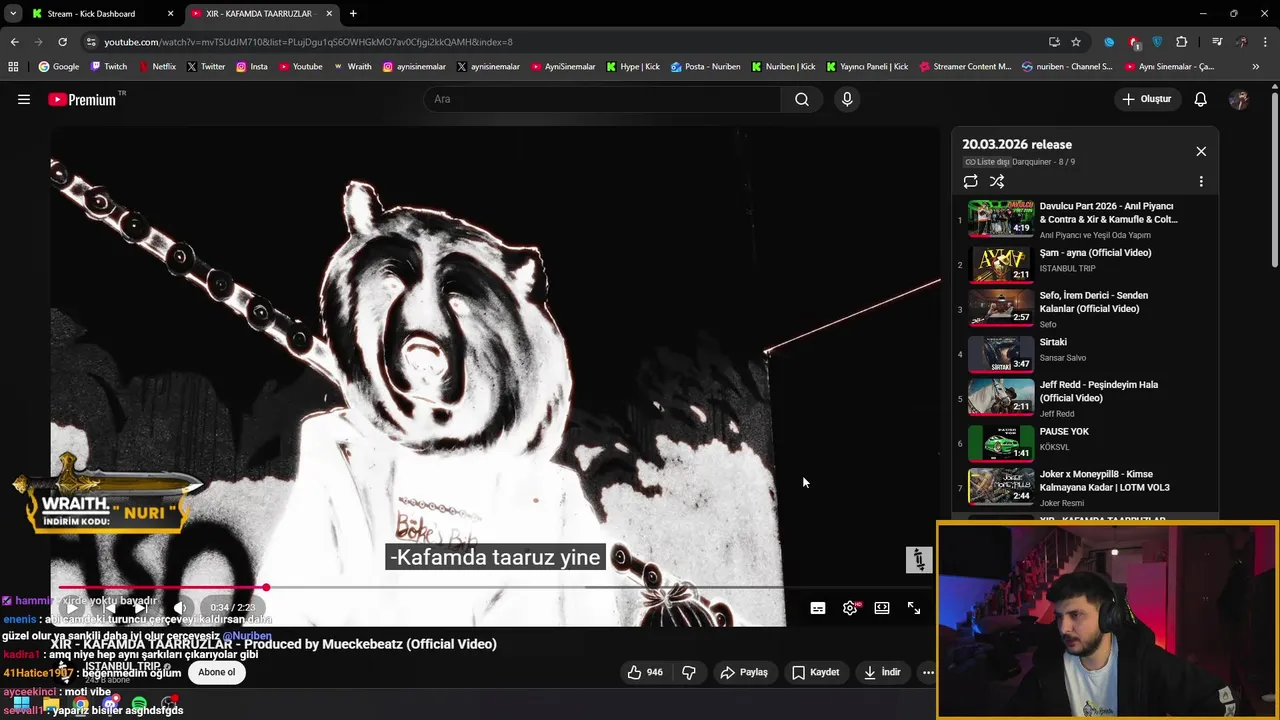Image resolution: width=1280 pixels, height=720 pixels.
Task: Toggle playlist shuffle
Action: coord(997,181)
